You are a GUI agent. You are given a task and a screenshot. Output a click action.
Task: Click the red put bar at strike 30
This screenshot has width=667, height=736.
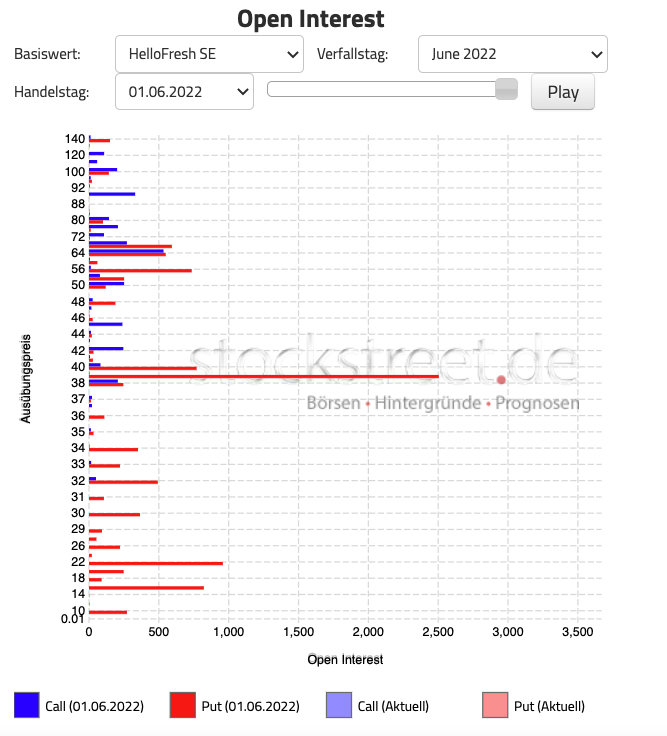115,514
